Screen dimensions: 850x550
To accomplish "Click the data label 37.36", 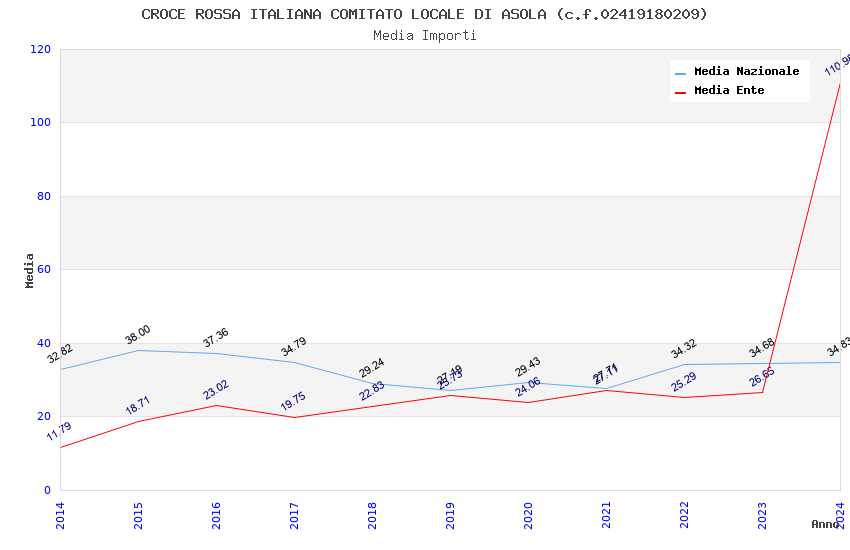I will coord(216,338).
